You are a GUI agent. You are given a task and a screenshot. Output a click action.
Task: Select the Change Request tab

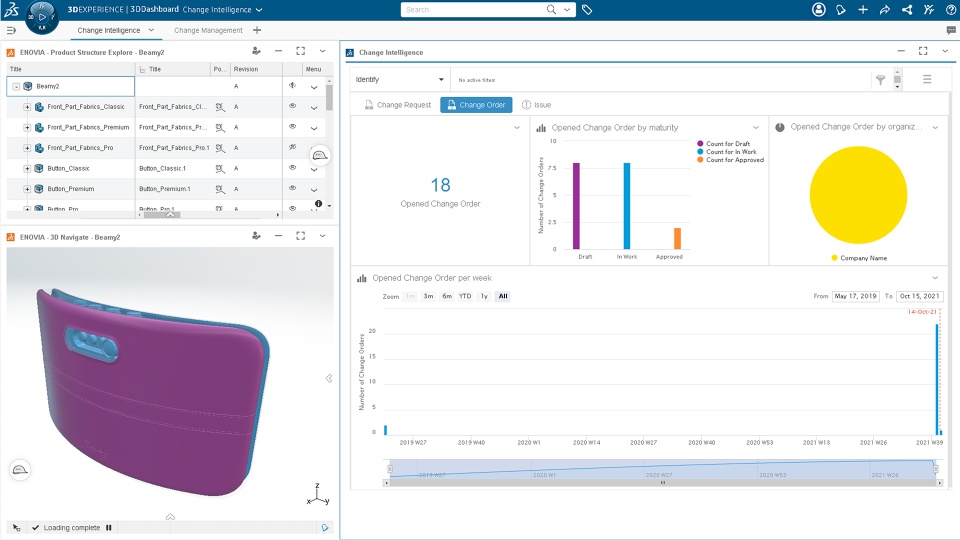(397, 105)
